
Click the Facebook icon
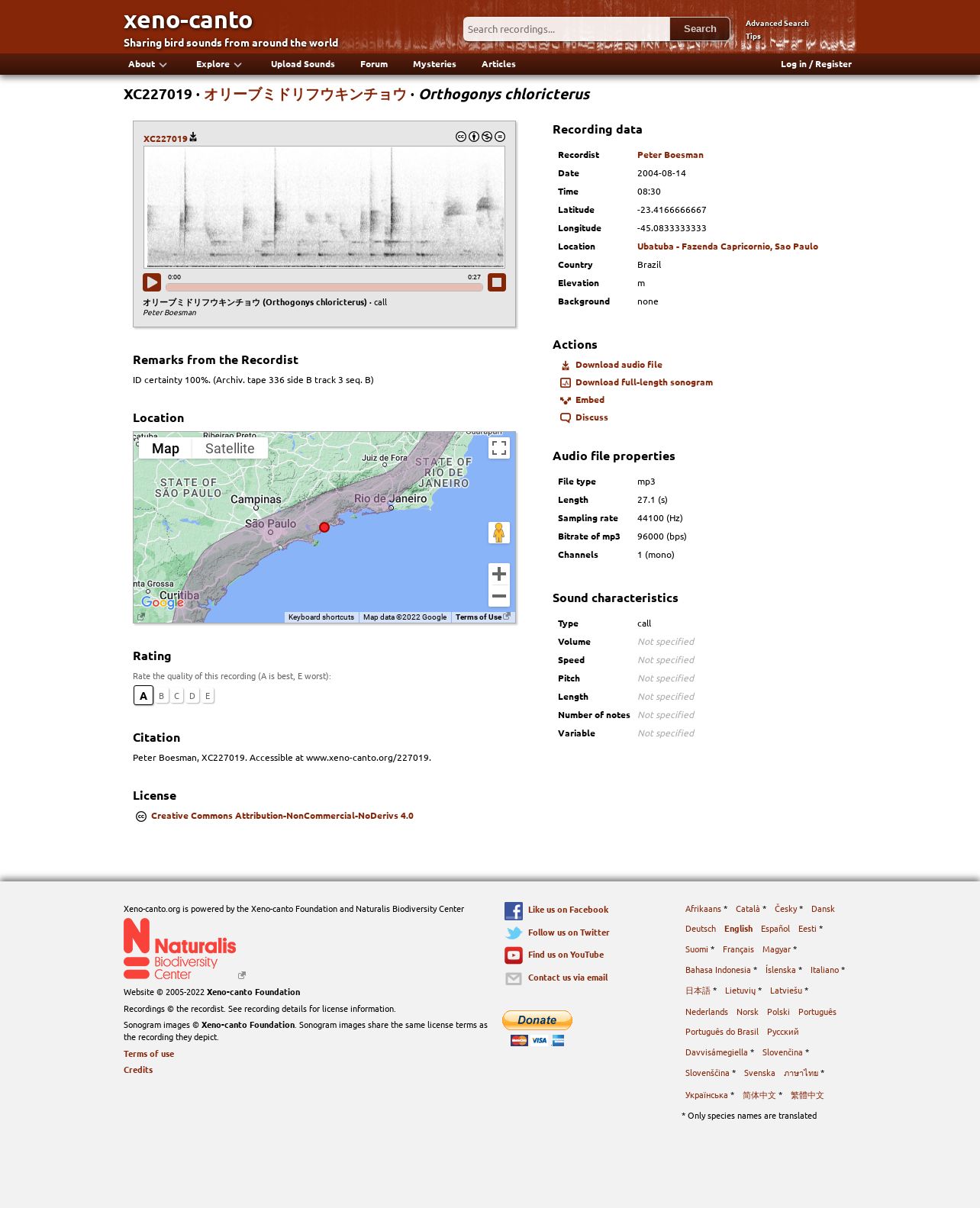[514, 910]
